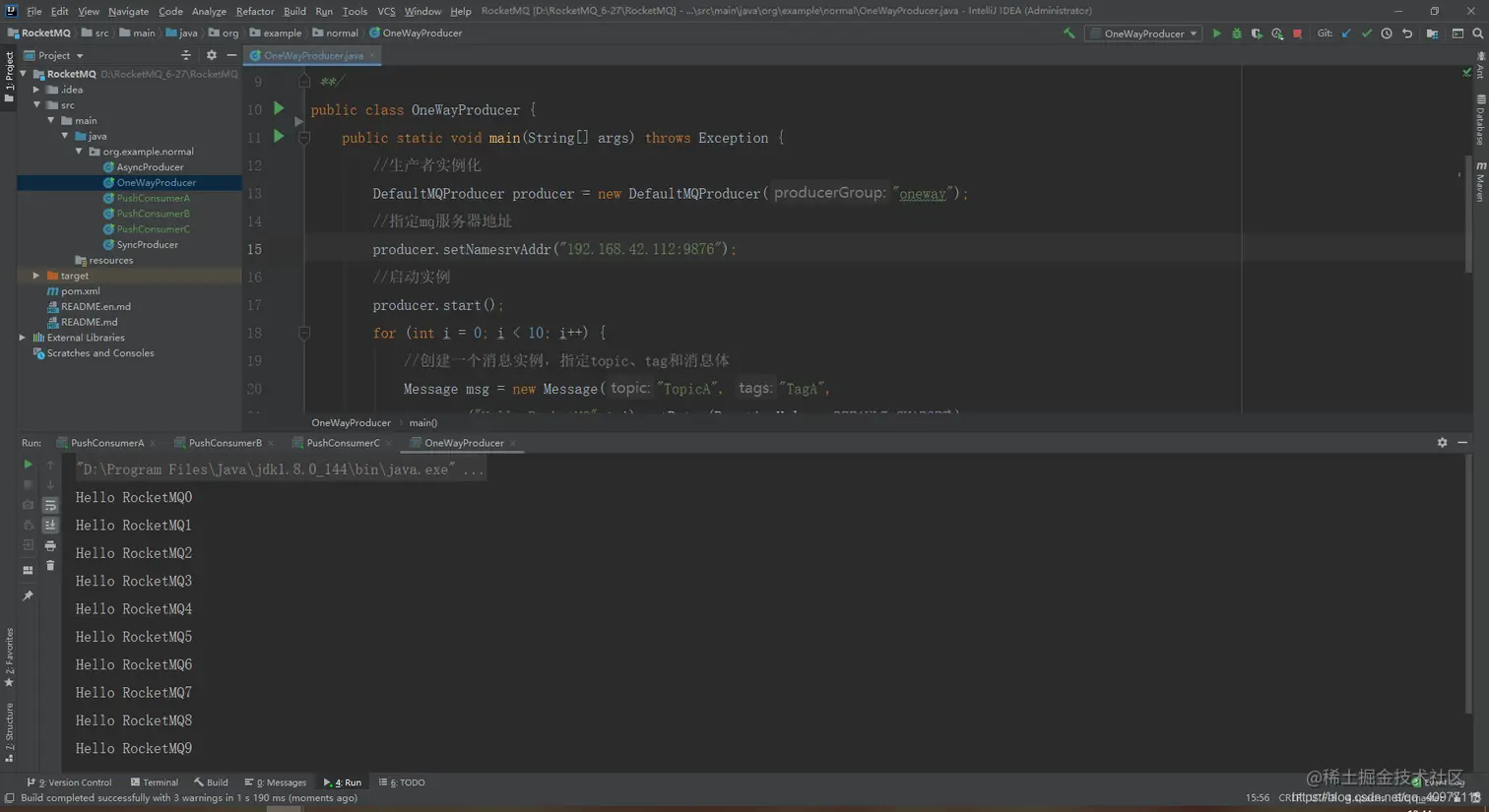
Task: Collapse the RocketMQ root tree node
Action: (x=24, y=74)
